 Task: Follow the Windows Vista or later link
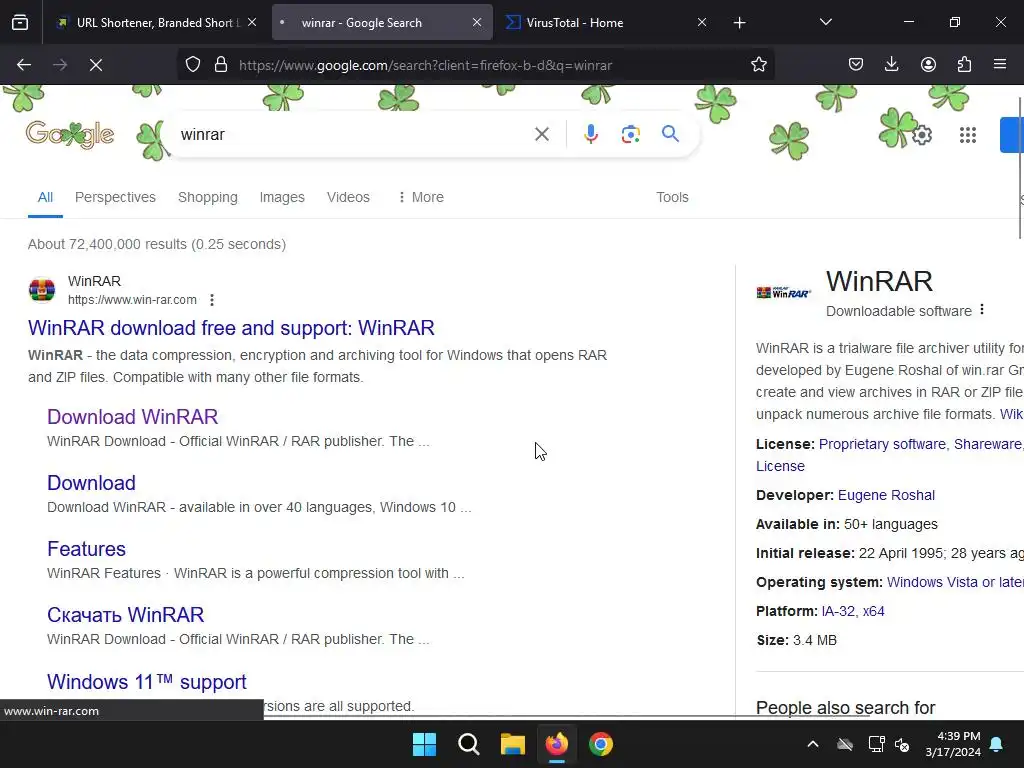click(x=955, y=582)
